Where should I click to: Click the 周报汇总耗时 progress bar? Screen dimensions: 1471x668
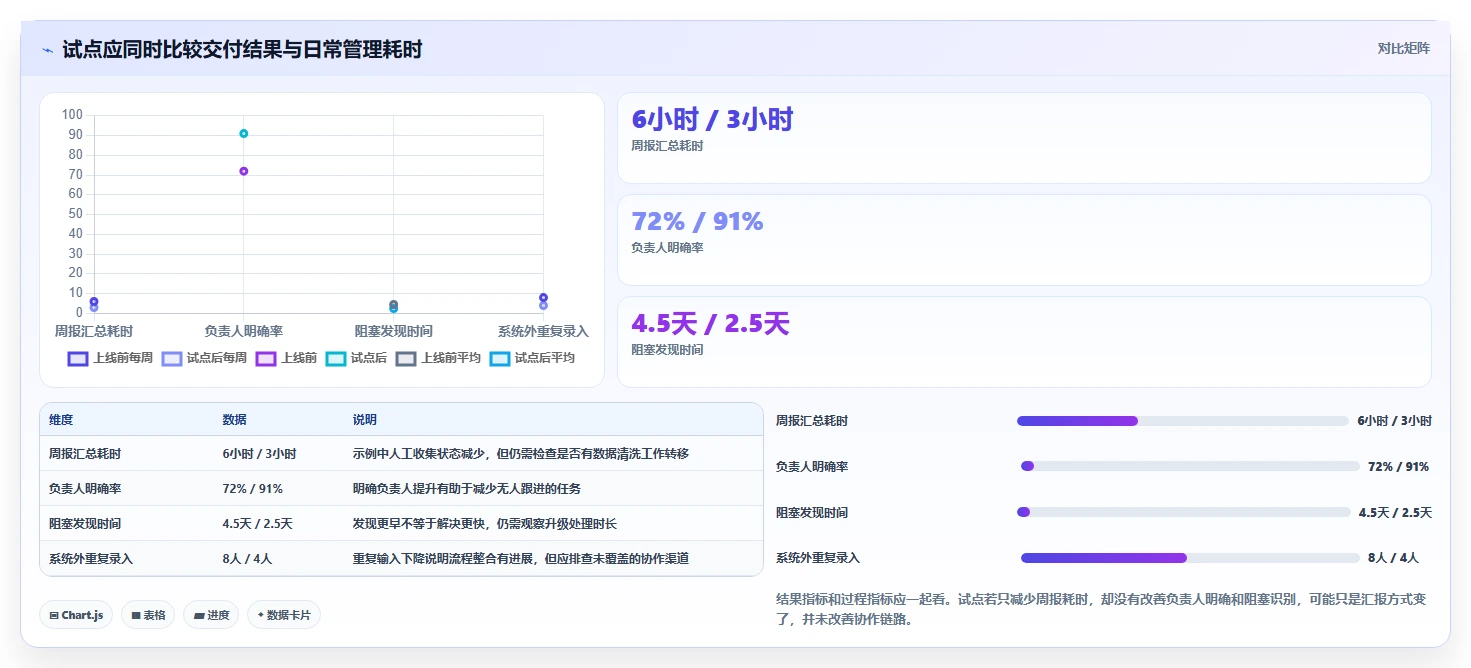pyautogui.click(x=1183, y=421)
